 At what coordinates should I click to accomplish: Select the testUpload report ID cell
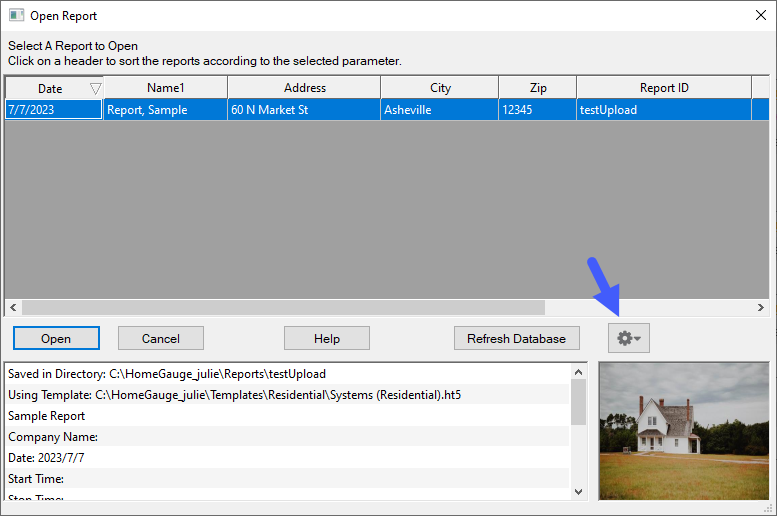tap(664, 110)
